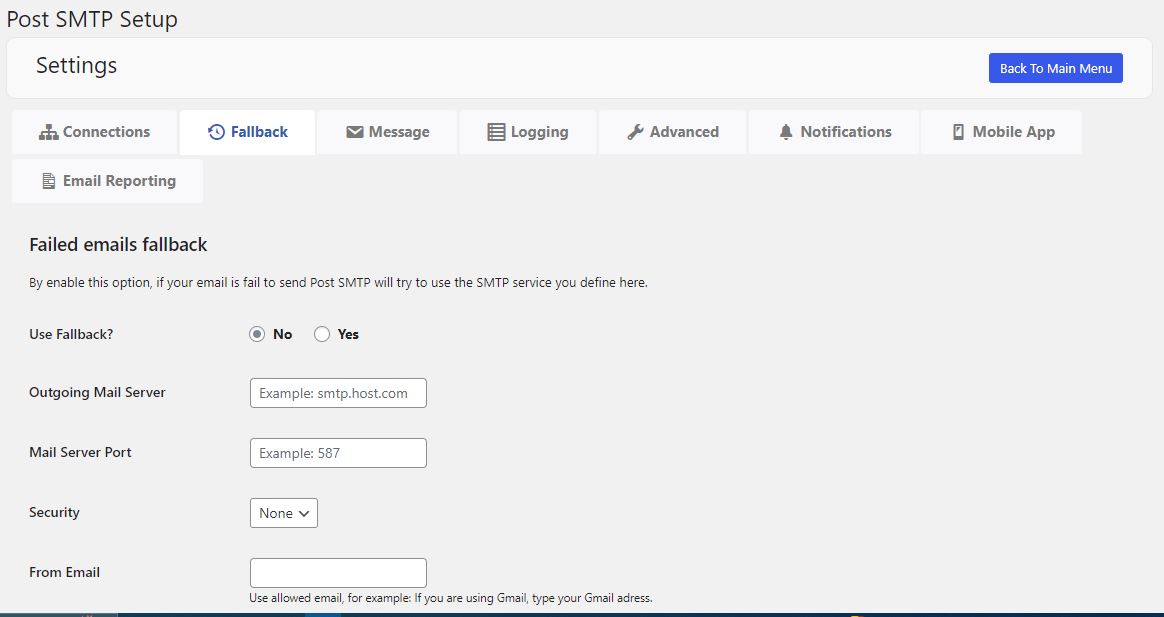This screenshot has height=617, width=1164.
Task: Enable fallback by selecting Yes
Action: click(x=322, y=334)
